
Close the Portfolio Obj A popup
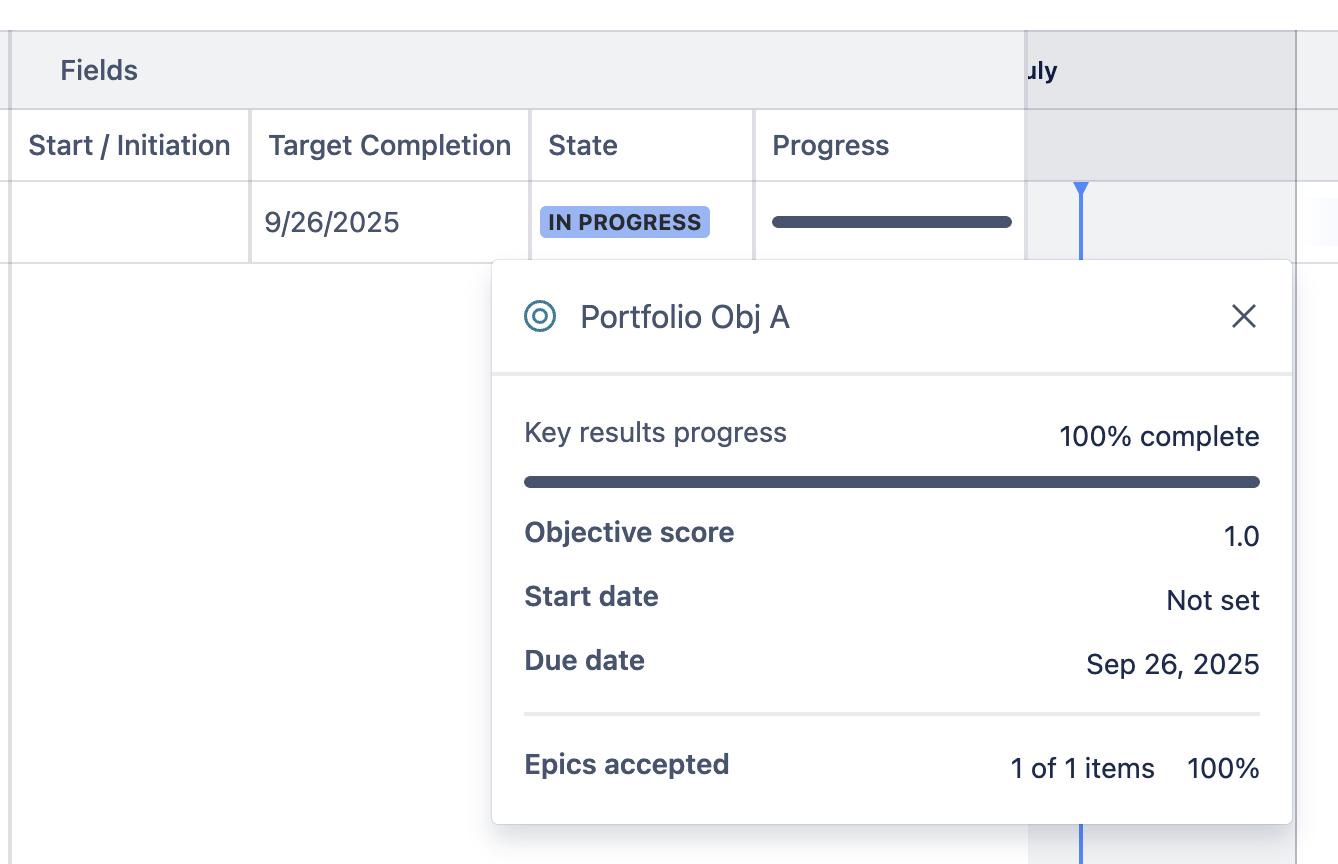[x=1243, y=317]
